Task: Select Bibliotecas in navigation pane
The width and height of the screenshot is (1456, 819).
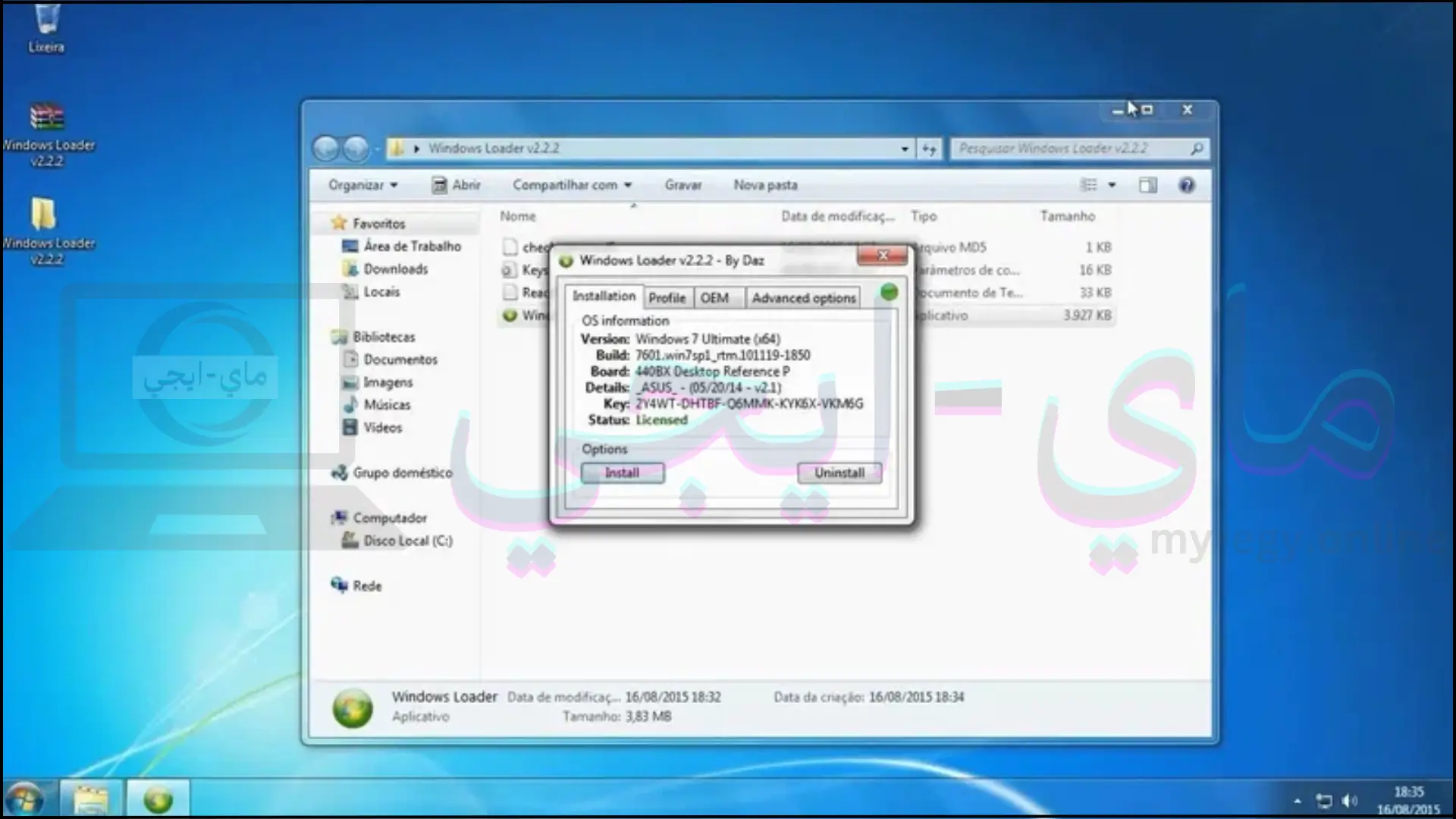Action: pyautogui.click(x=374, y=337)
